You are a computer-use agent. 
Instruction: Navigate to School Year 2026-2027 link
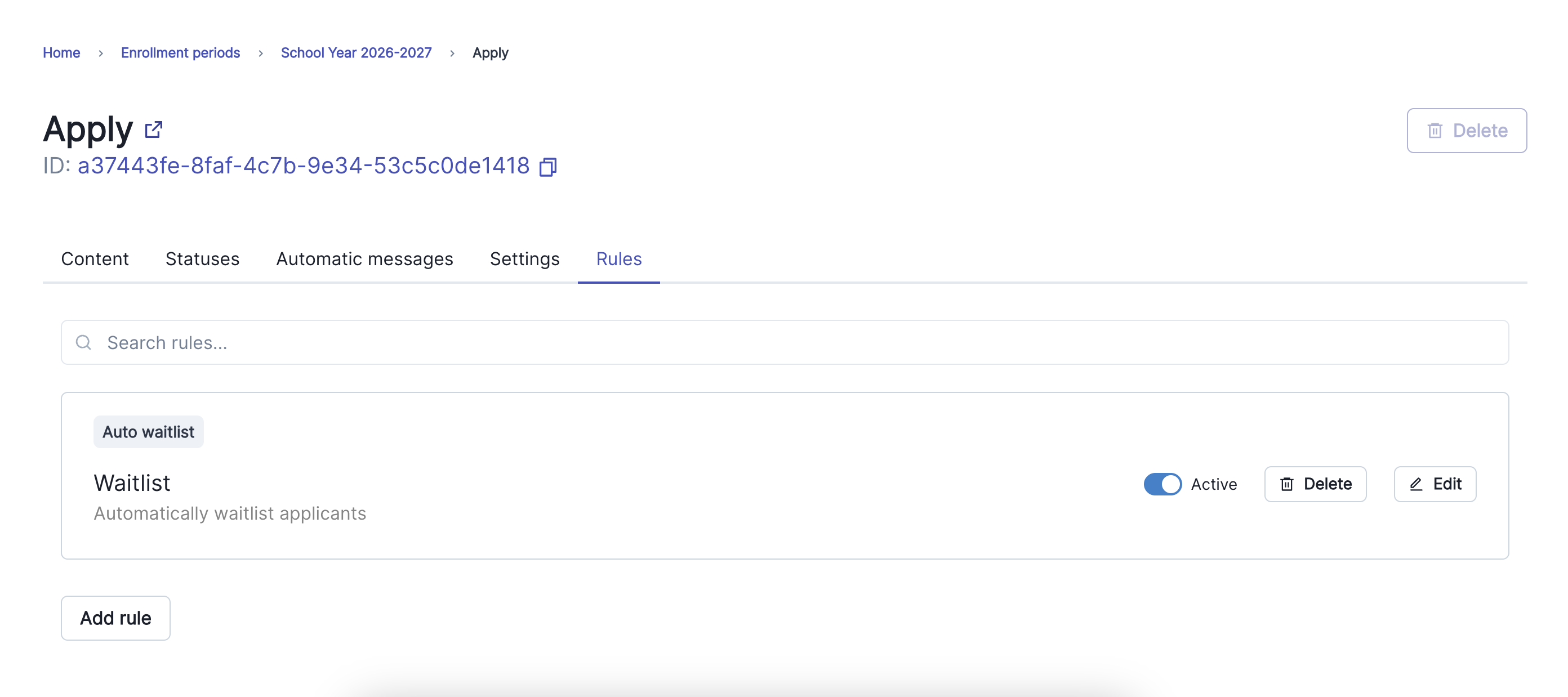click(x=356, y=53)
